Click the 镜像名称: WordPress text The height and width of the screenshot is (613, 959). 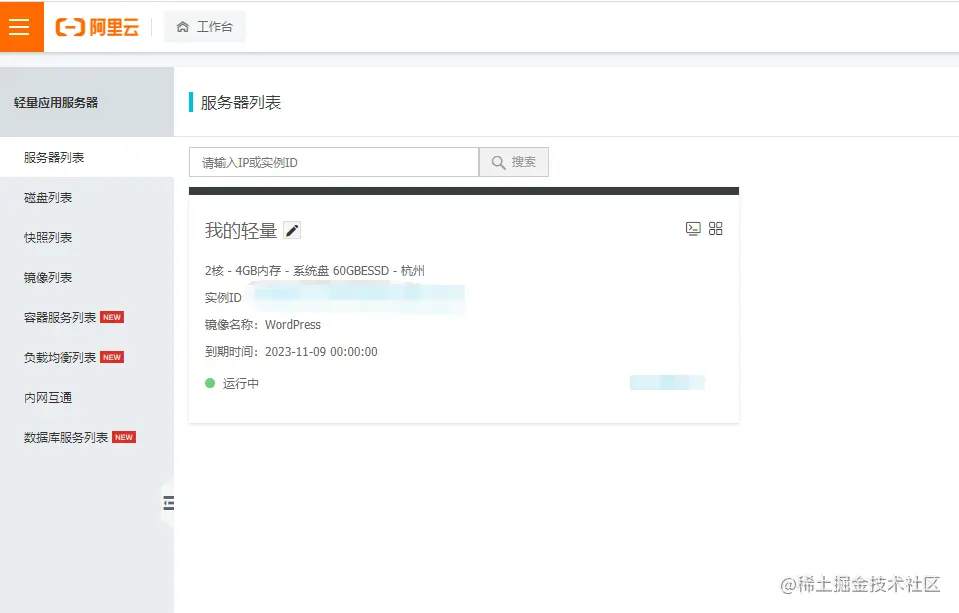click(x=262, y=325)
